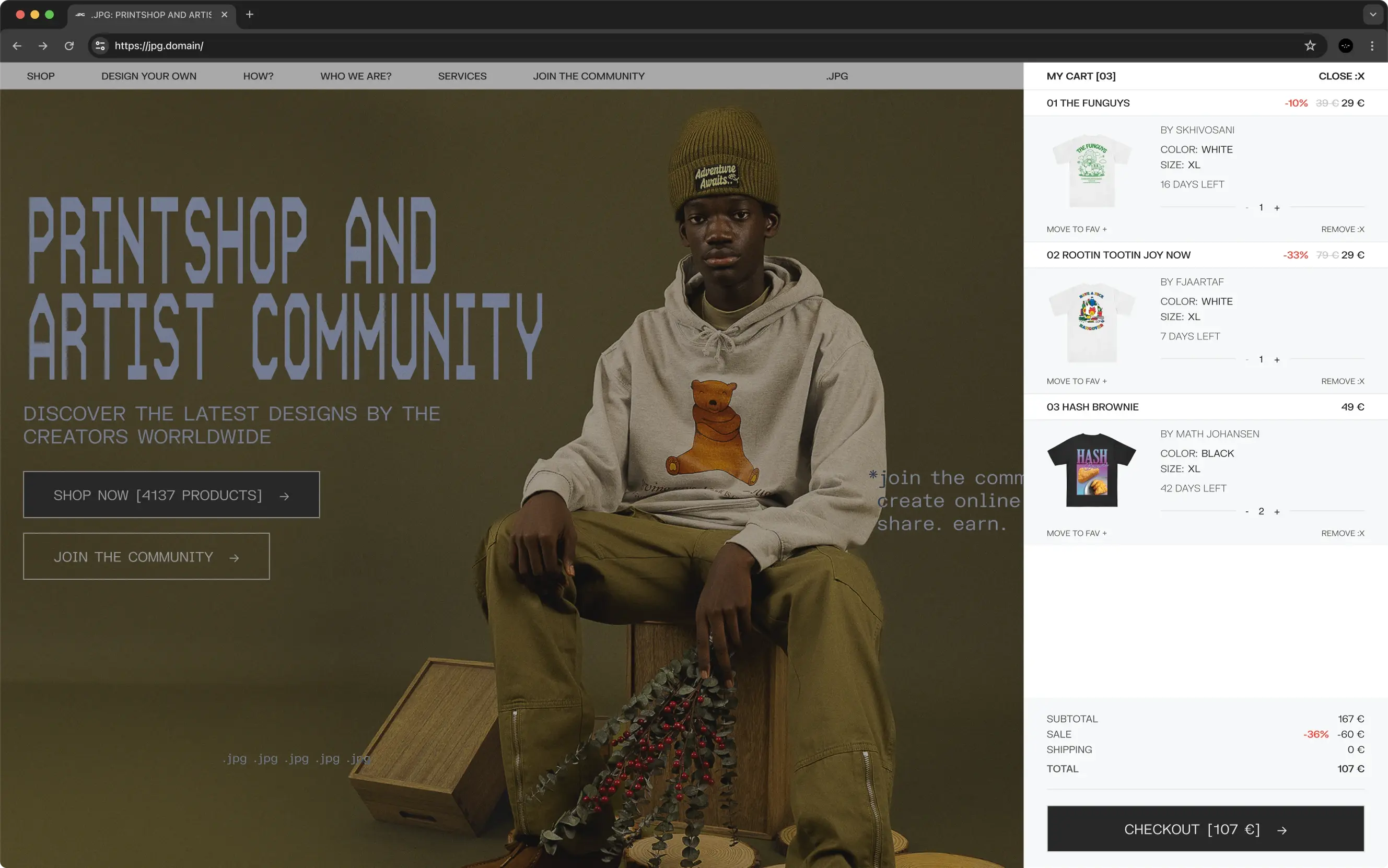Increase The Funguys quantity with the plus
Viewport: 1388px width, 868px height.
[x=1277, y=208]
